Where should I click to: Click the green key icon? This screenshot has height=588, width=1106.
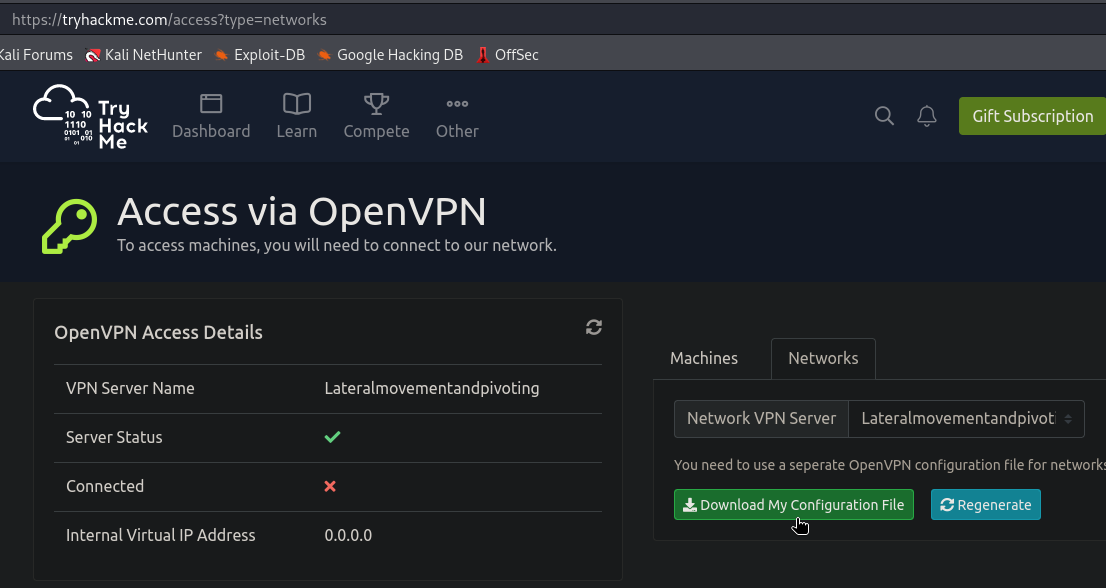coord(69,226)
